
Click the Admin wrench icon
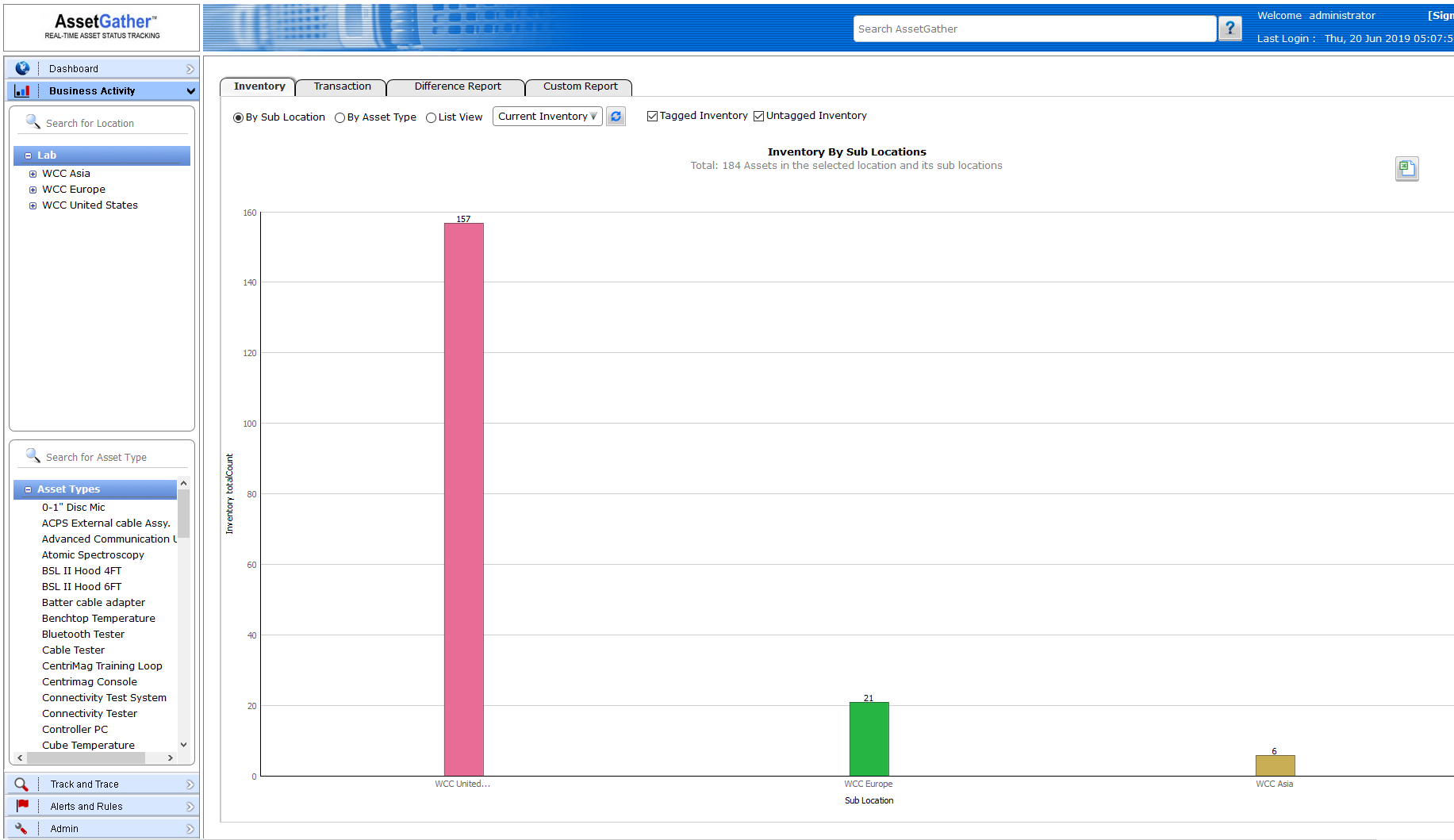coord(21,828)
